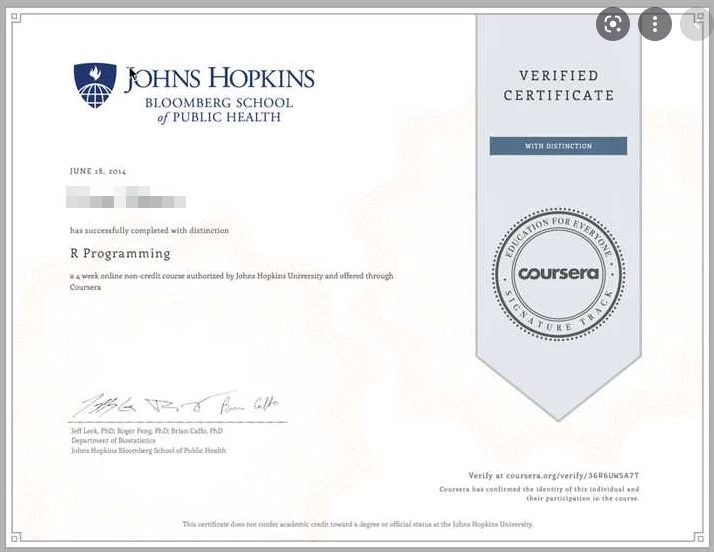The height and width of the screenshot is (552, 714).
Task: Click the '4 week online non-credit course' description
Action: 231,281
